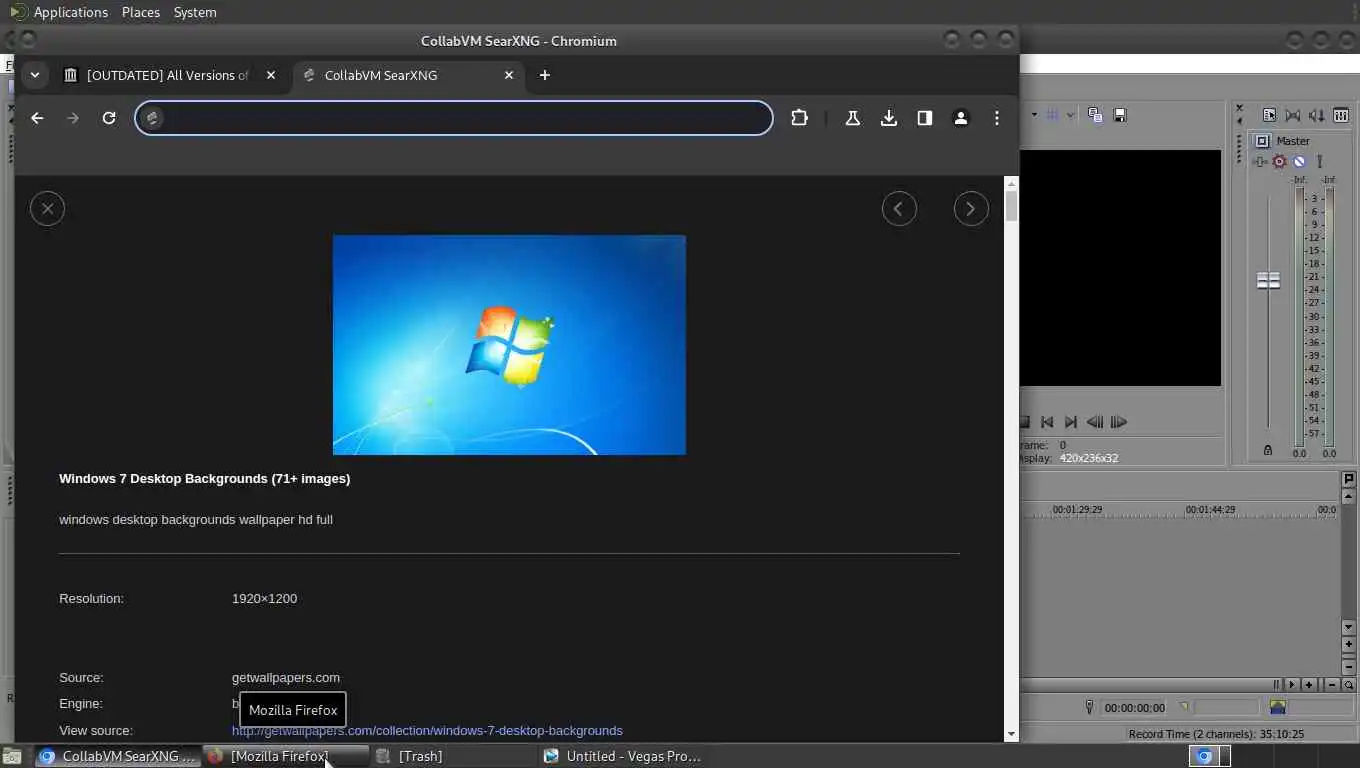The width and height of the screenshot is (1360, 768).
Task: Open Master FX red gear icon
Action: (x=1279, y=161)
